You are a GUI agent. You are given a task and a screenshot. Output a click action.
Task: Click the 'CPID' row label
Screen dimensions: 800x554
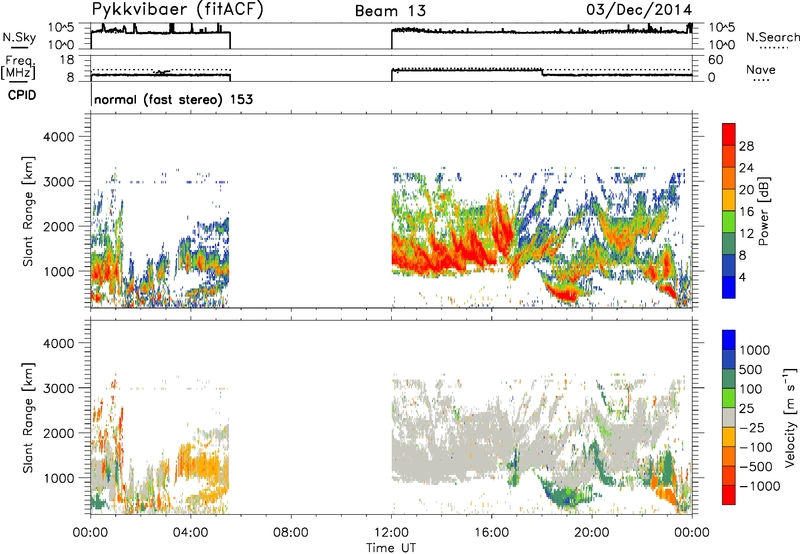(x=22, y=95)
